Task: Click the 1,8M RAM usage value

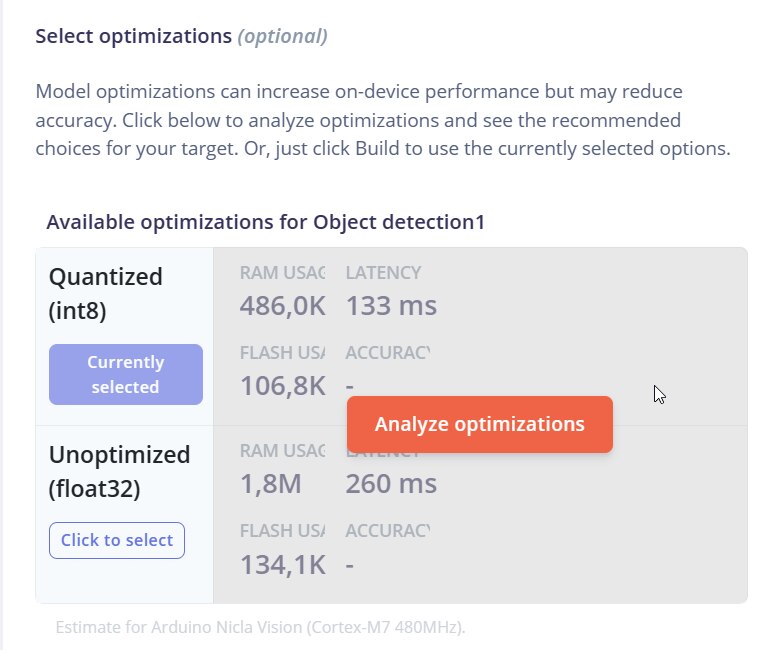Action: [270, 484]
